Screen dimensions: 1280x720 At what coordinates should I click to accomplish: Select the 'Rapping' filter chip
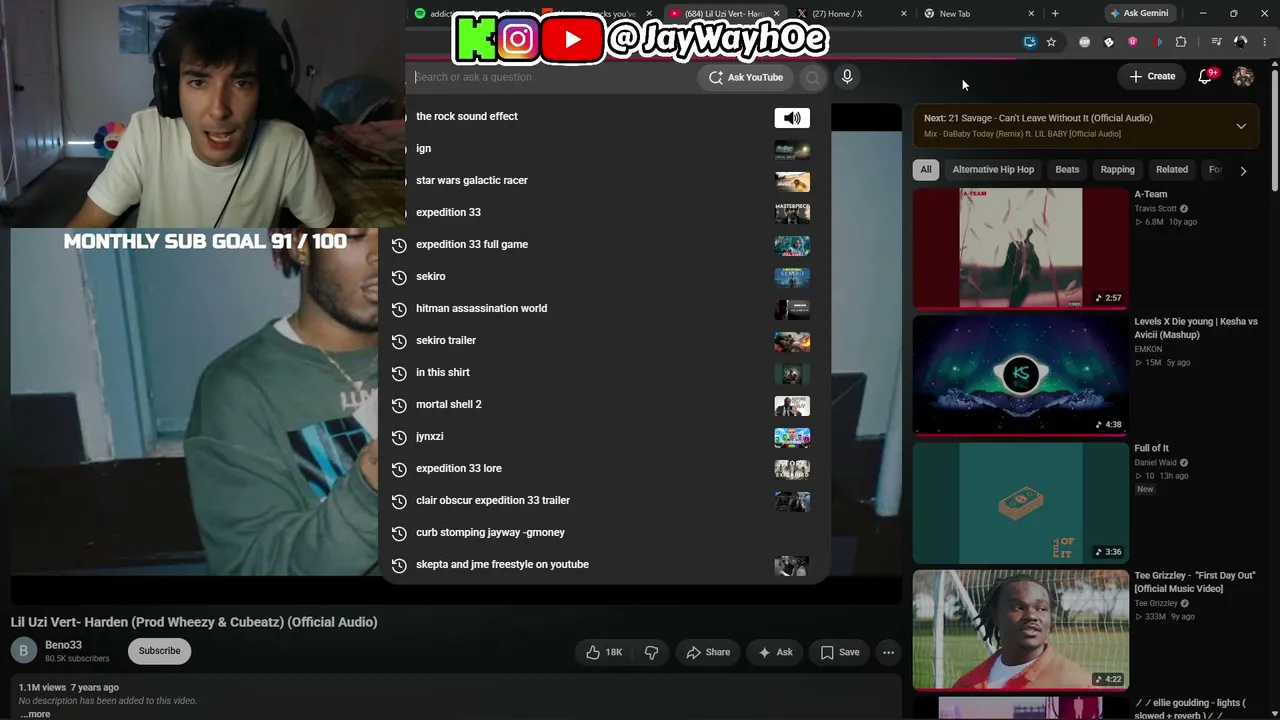(x=1118, y=170)
